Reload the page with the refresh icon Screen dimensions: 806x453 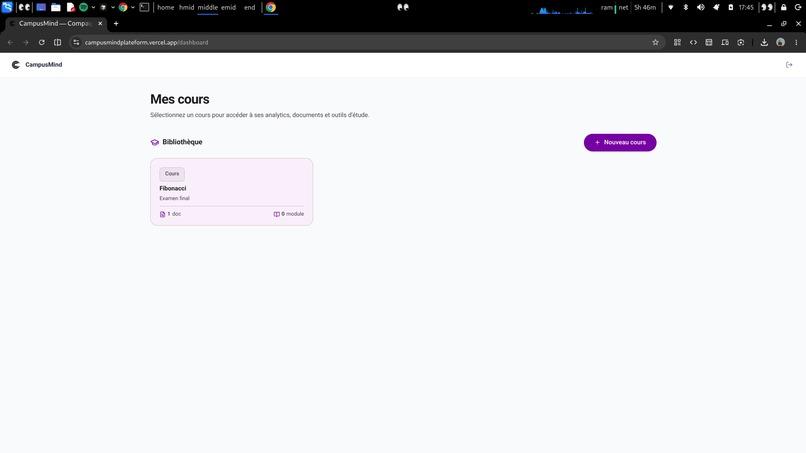[x=42, y=43]
